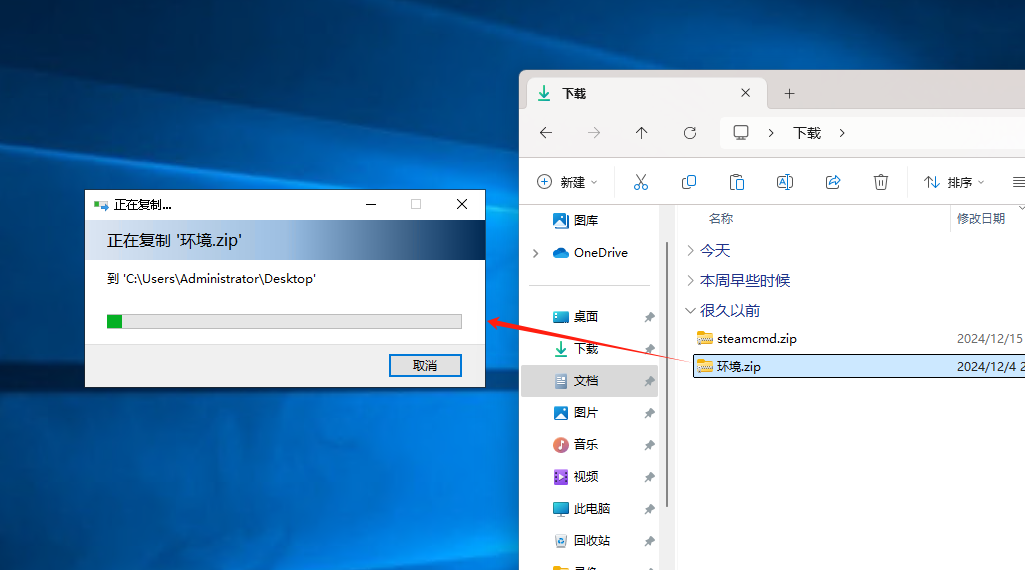The width and height of the screenshot is (1025, 570).
Task: Click the Paste toolbar icon
Action: point(737,182)
